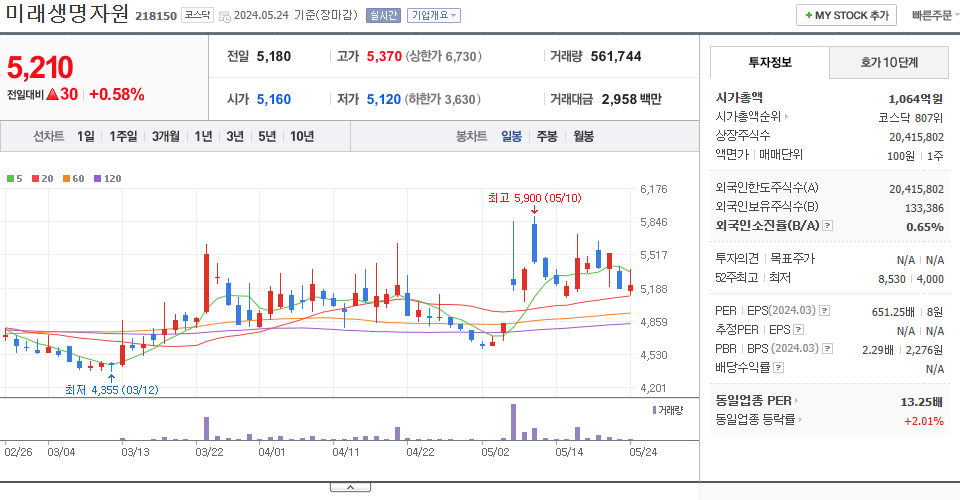Open the 동일업종 등락률 link
The width and height of the screenshot is (960, 500).
coord(755,420)
